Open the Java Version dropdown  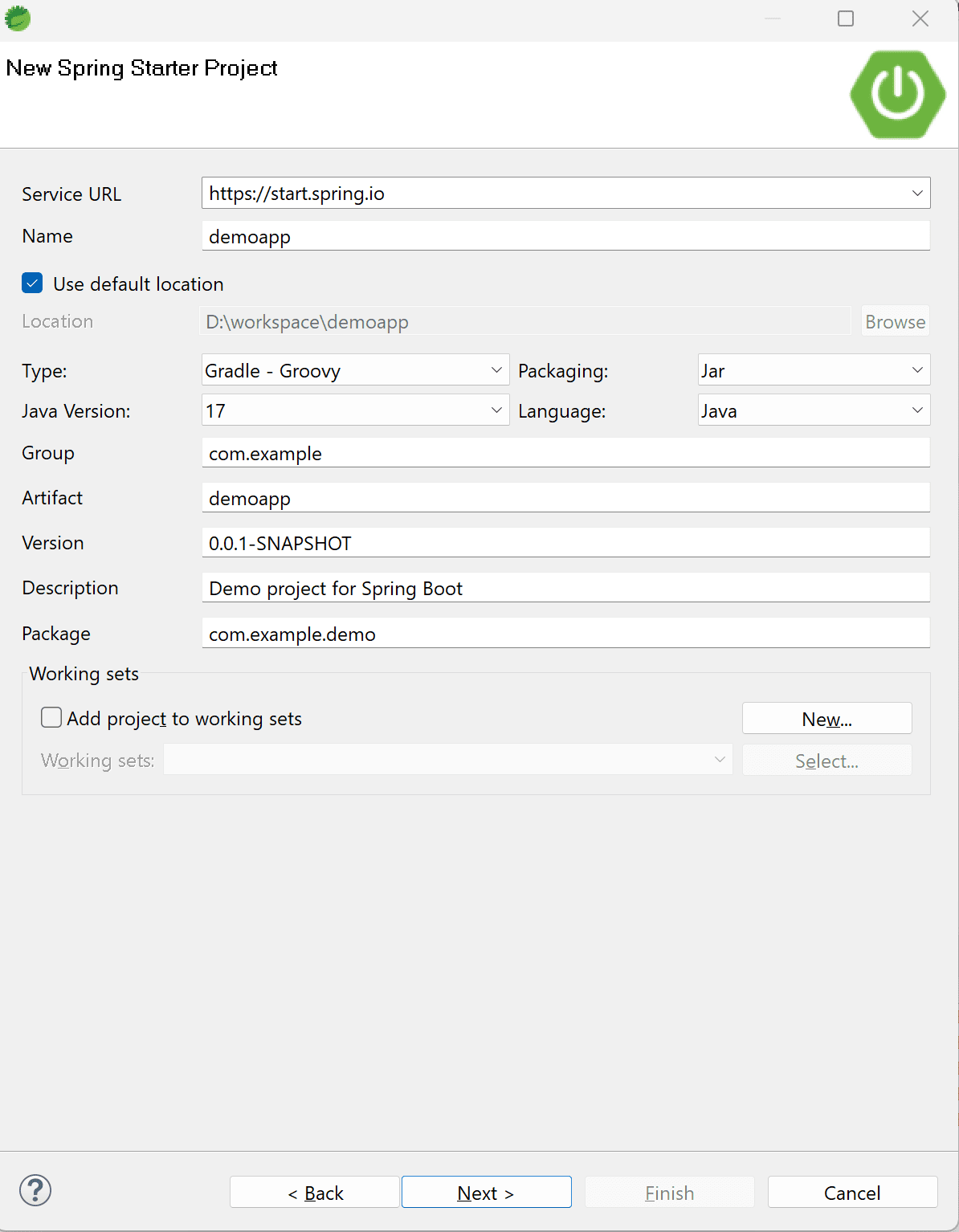click(x=496, y=410)
